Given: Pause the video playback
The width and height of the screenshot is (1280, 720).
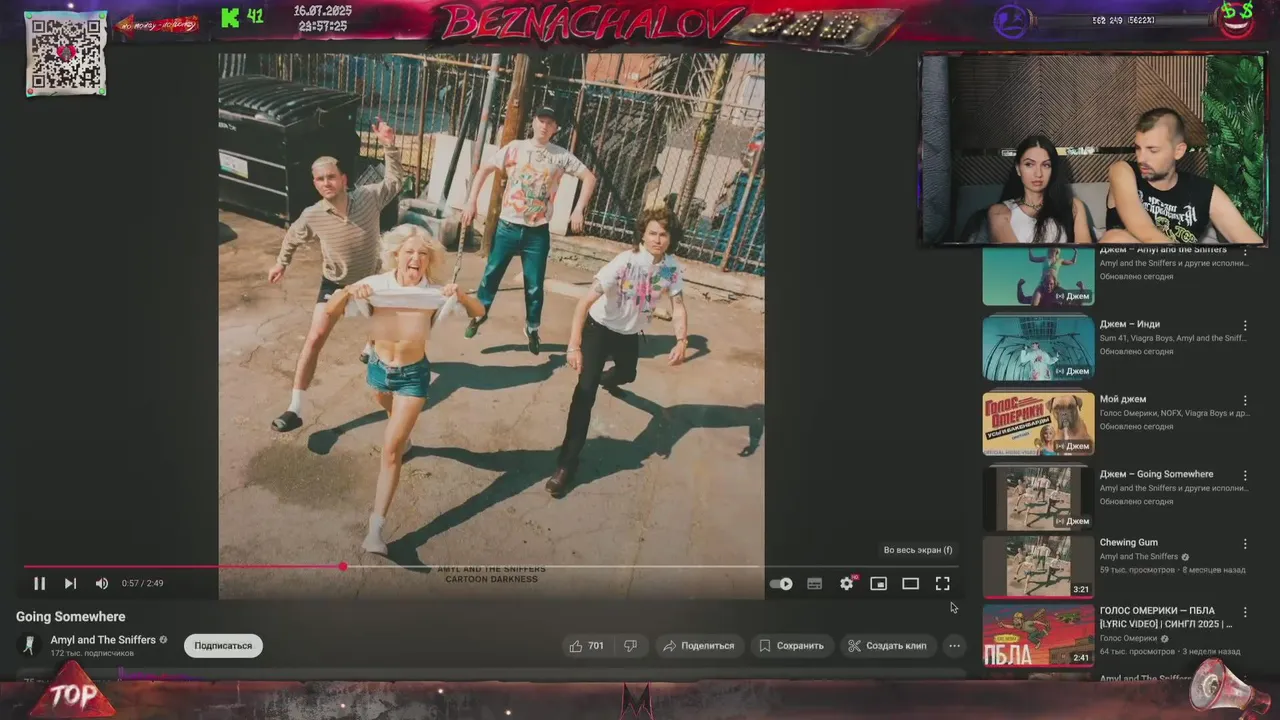Looking at the screenshot, I should [x=40, y=583].
